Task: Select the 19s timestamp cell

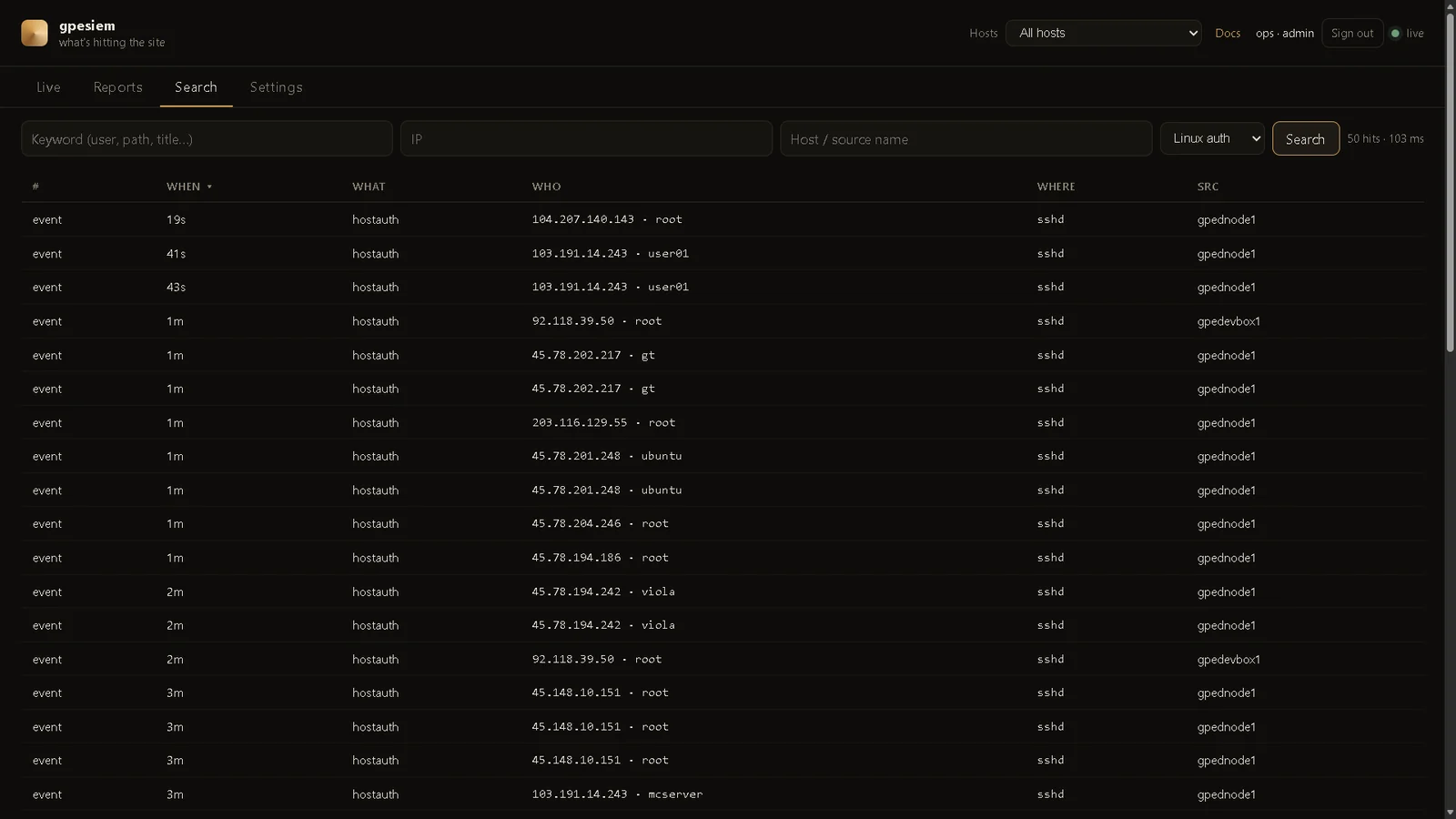Action: 176,219
